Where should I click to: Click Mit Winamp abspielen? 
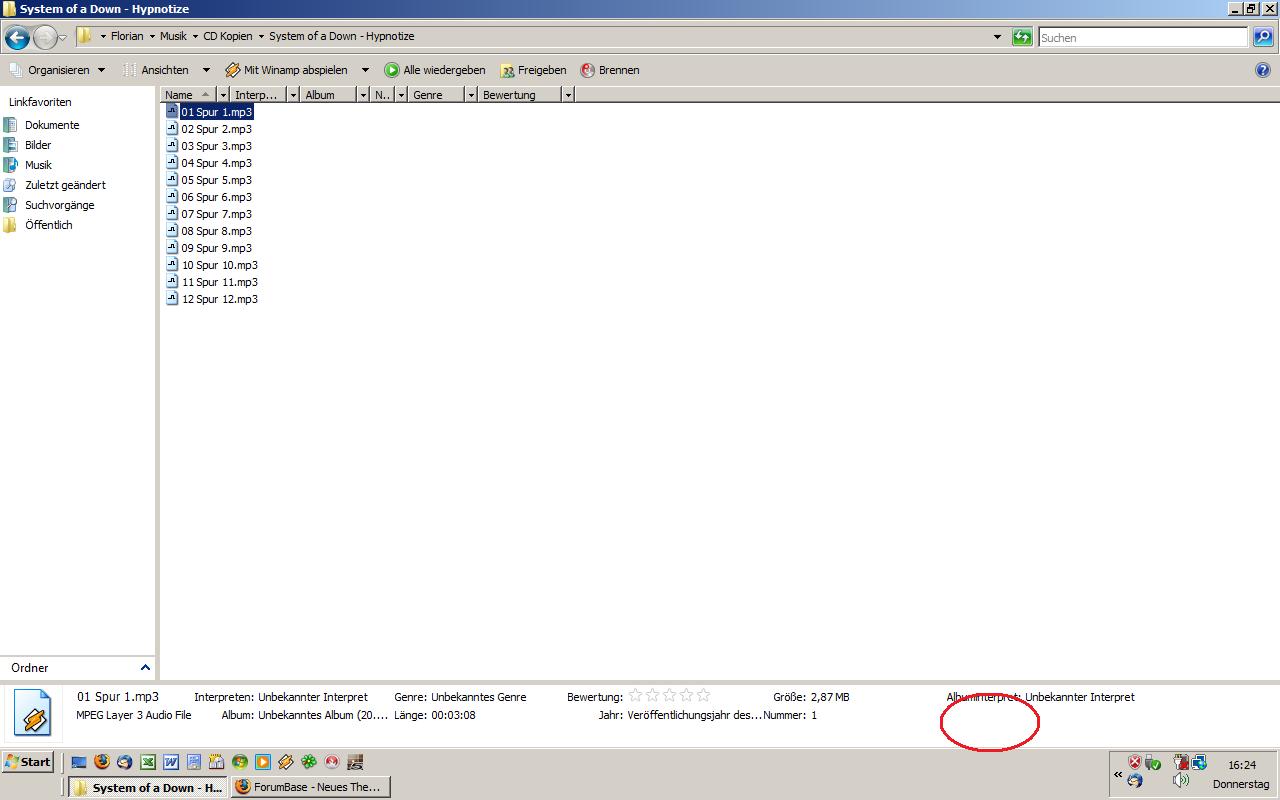[x=287, y=70]
